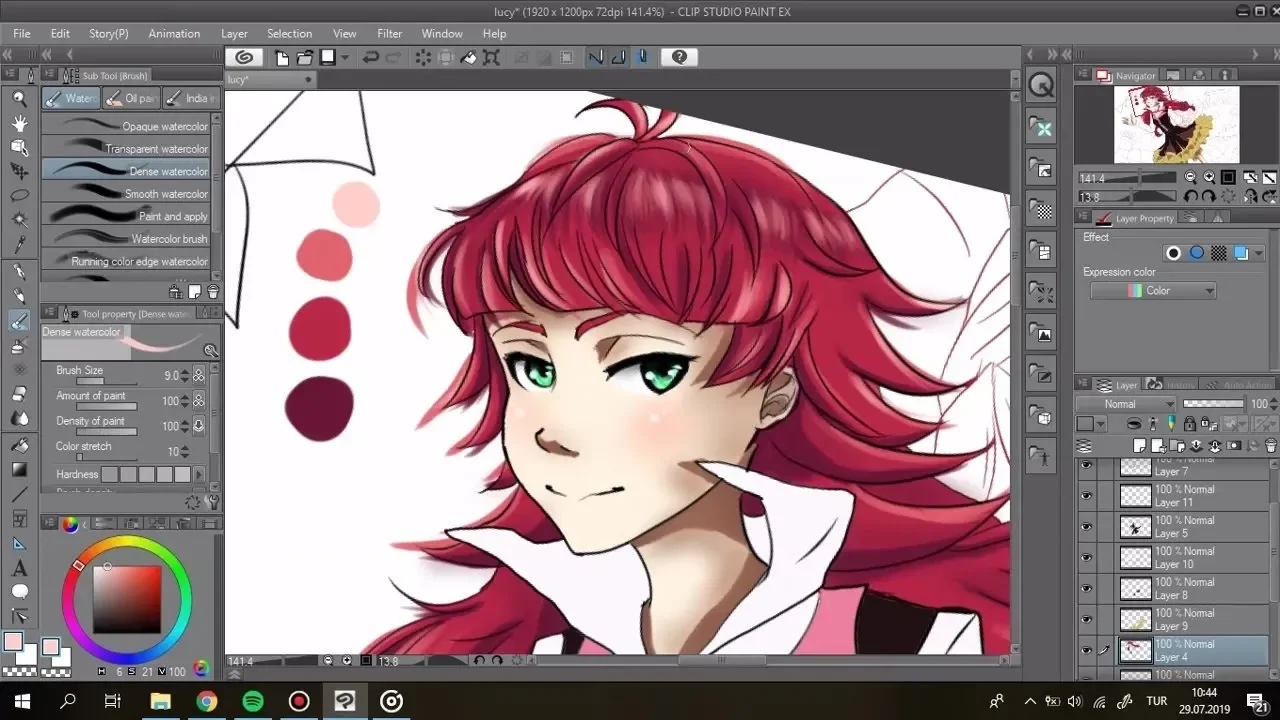The height and width of the screenshot is (720, 1280).
Task: Toggle visibility of Layer 10
Action: pos(1086,558)
